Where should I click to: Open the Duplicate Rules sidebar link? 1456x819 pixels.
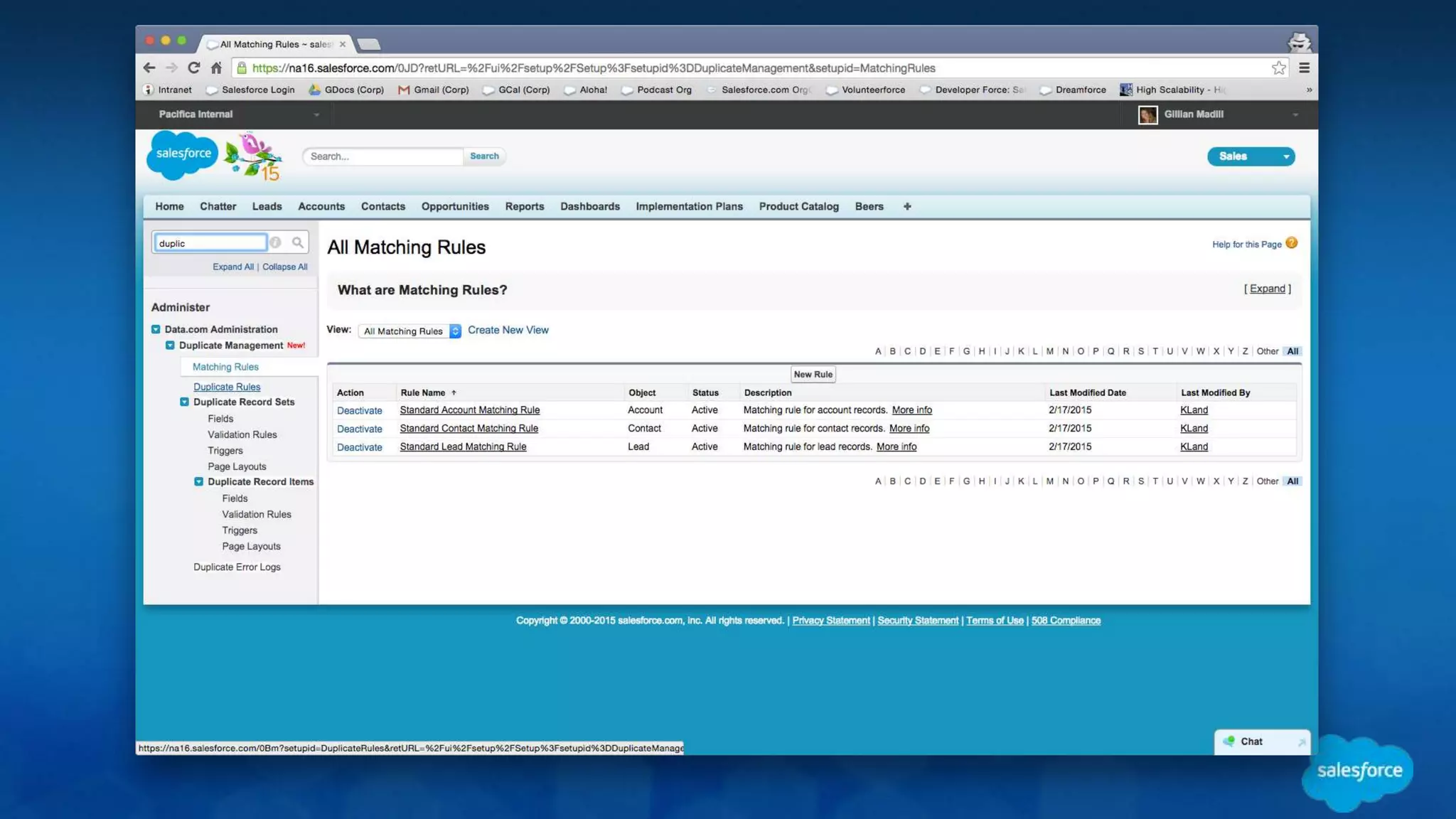(227, 387)
